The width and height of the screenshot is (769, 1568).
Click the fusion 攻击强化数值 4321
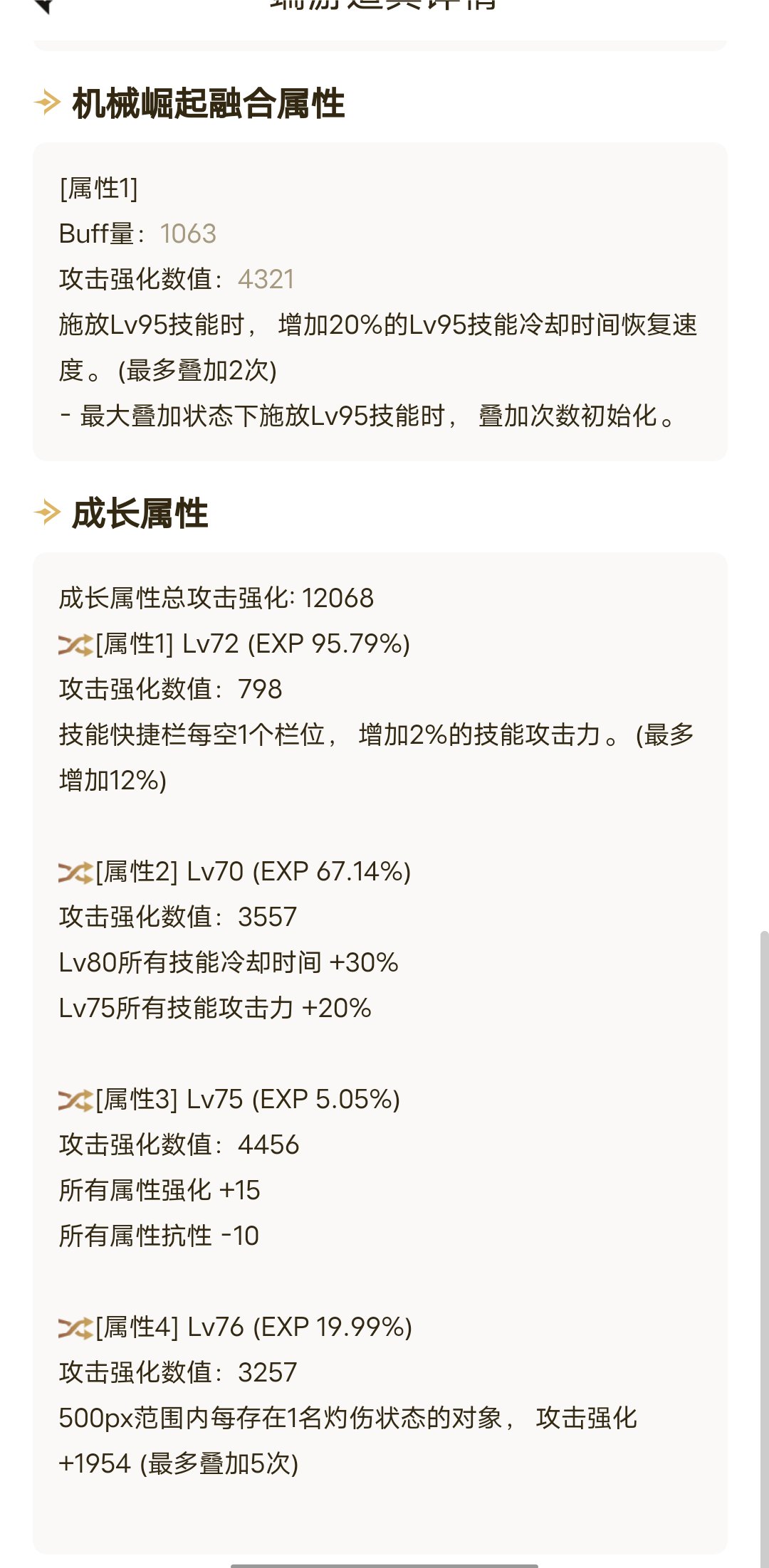(x=266, y=279)
